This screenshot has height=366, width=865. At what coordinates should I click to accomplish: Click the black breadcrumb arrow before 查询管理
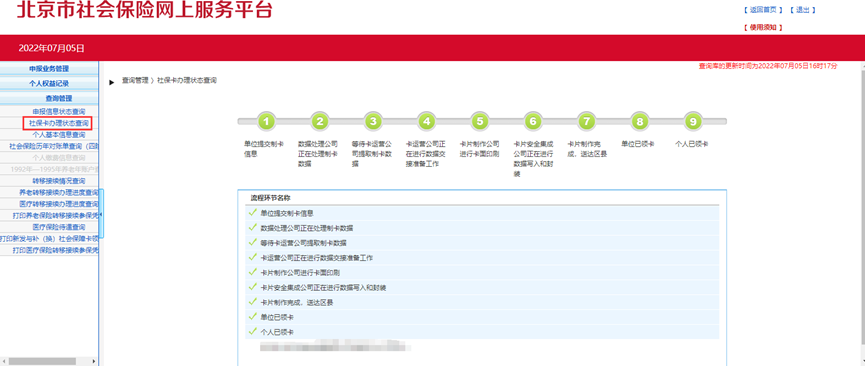coord(112,82)
